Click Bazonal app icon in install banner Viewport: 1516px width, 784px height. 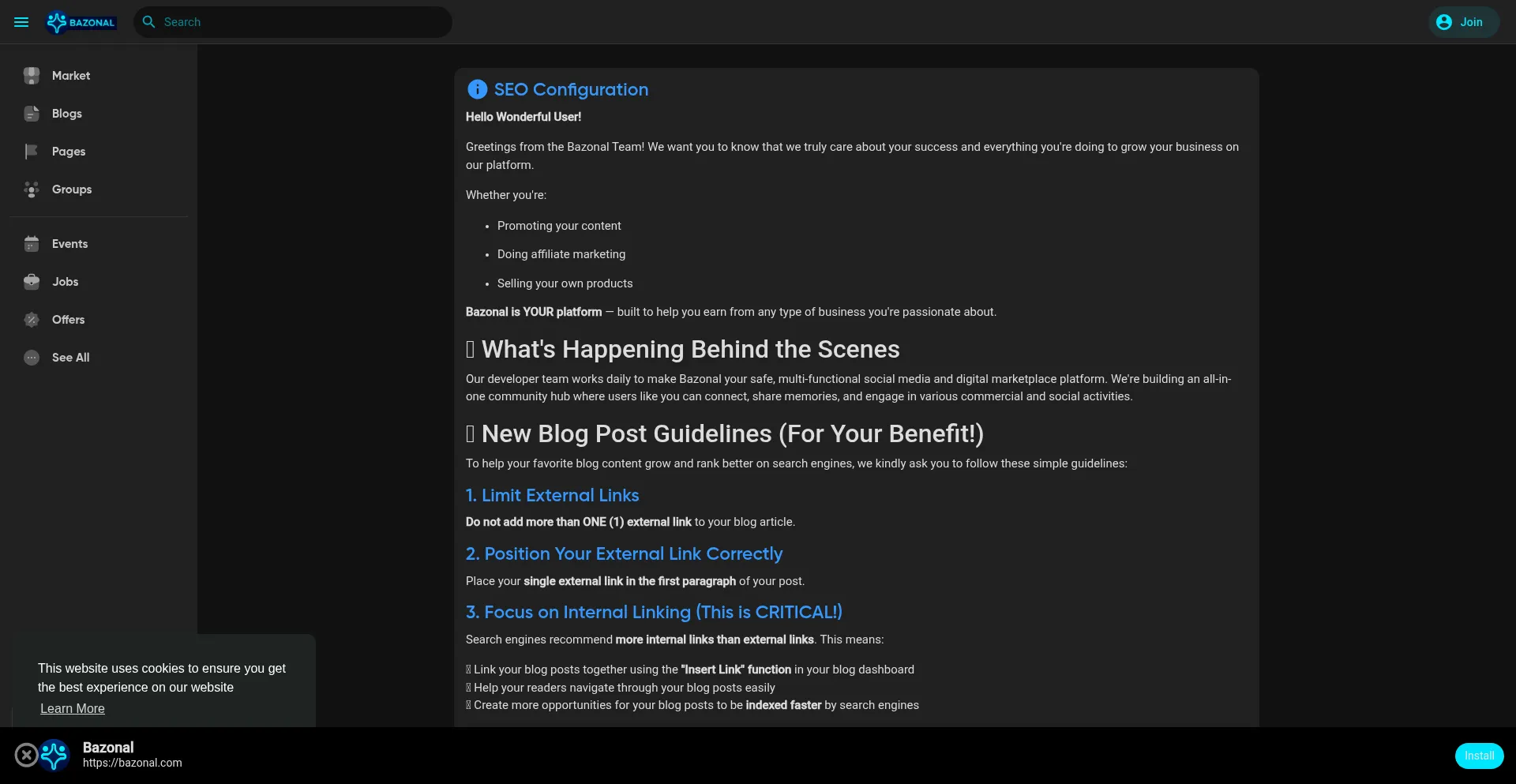pos(54,756)
